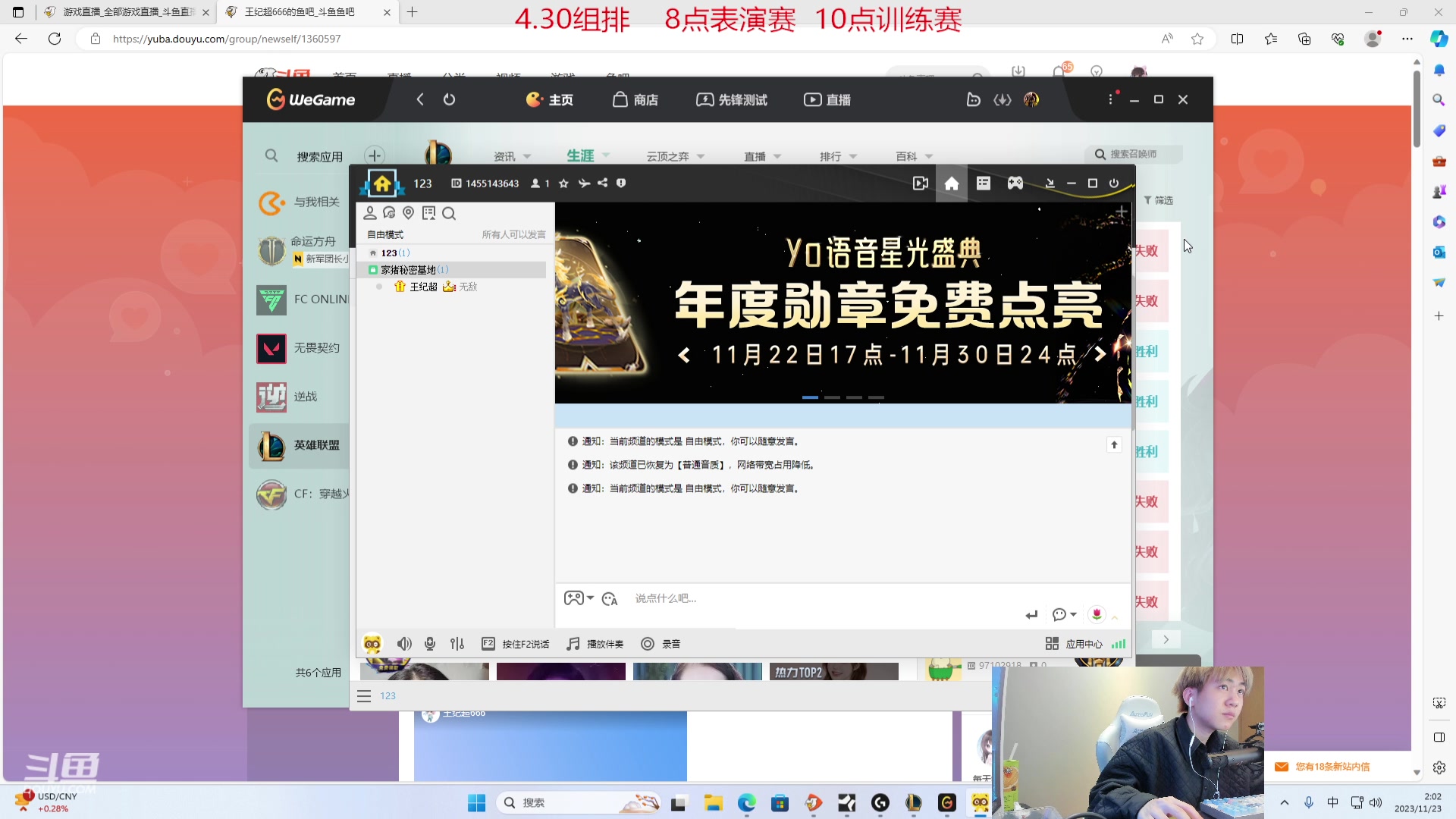
Task: Click the channel home avatar icon
Action: pos(382,184)
